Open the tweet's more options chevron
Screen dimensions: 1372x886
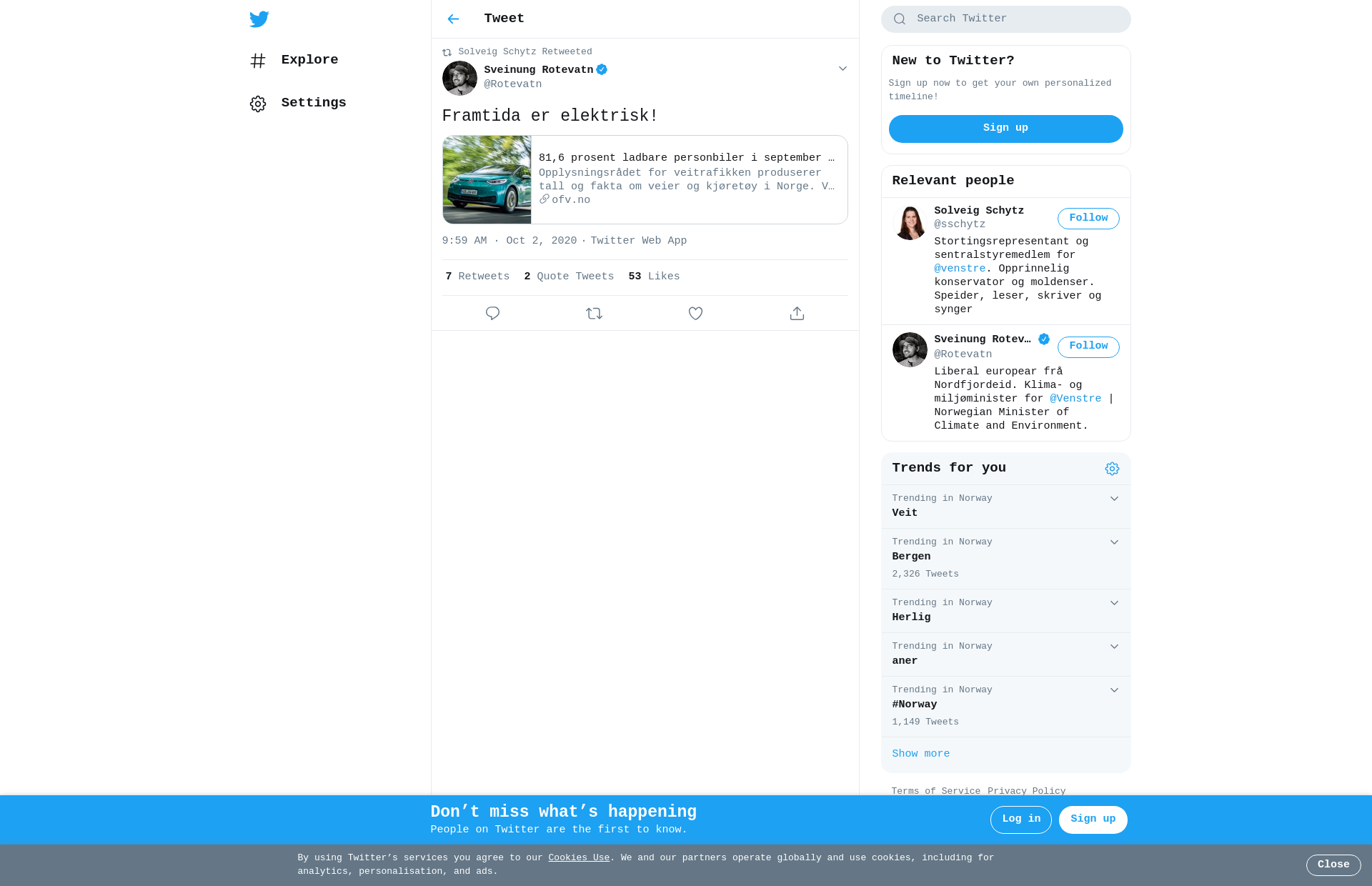tap(842, 69)
